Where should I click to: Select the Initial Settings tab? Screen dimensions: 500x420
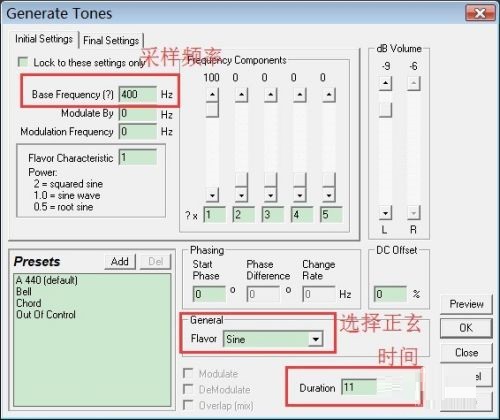click(x=44, y=39)
